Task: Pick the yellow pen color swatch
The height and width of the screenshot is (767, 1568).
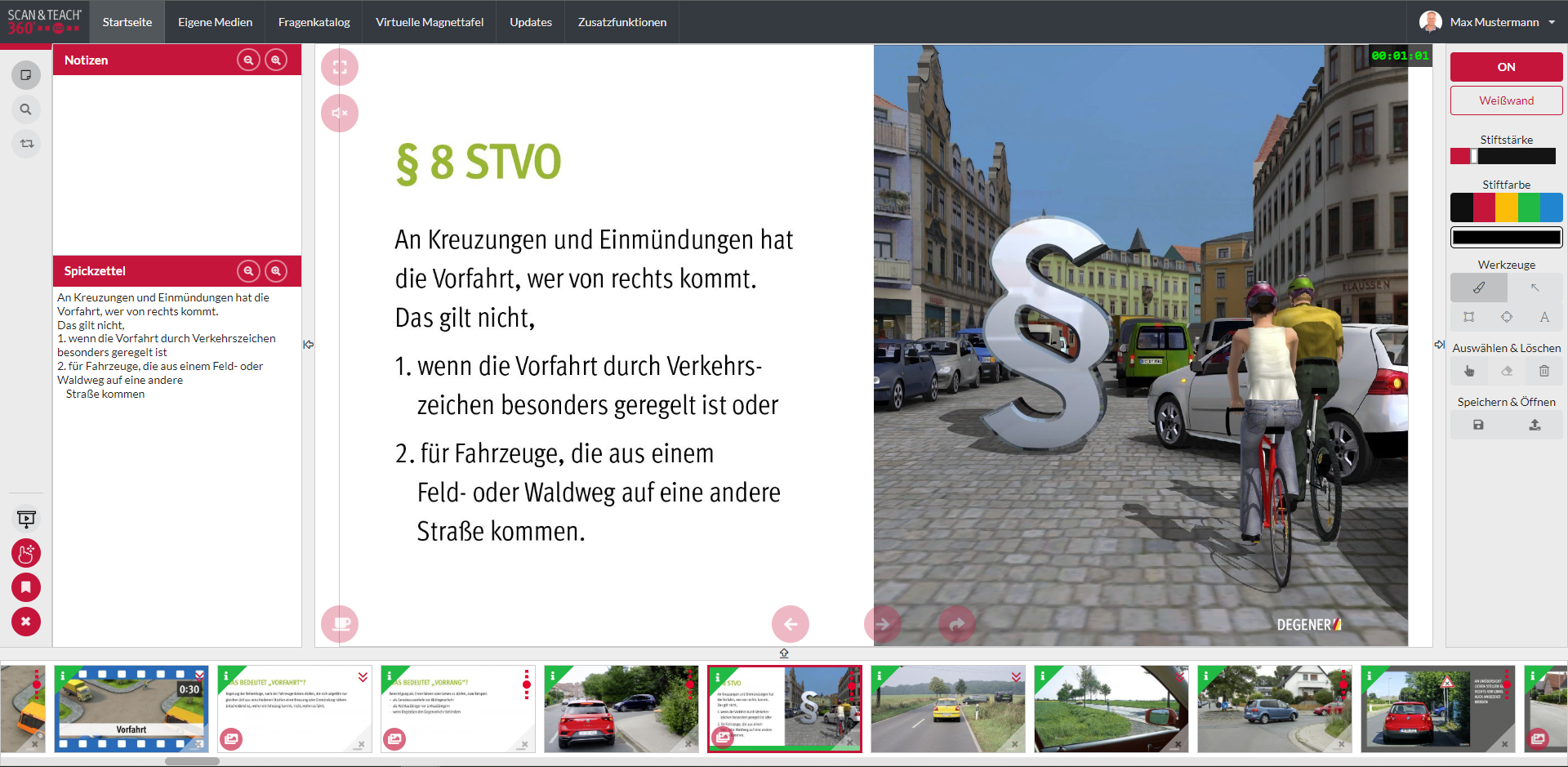Action: tap(1507, 207)
